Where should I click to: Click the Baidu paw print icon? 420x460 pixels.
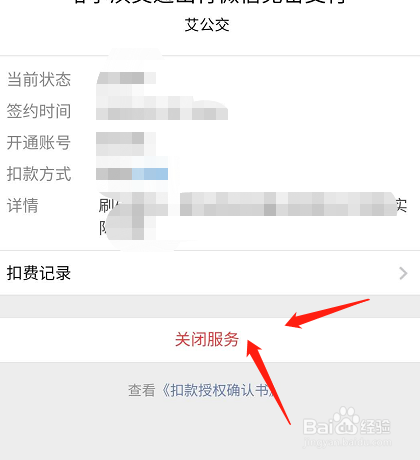pos(346,421)
